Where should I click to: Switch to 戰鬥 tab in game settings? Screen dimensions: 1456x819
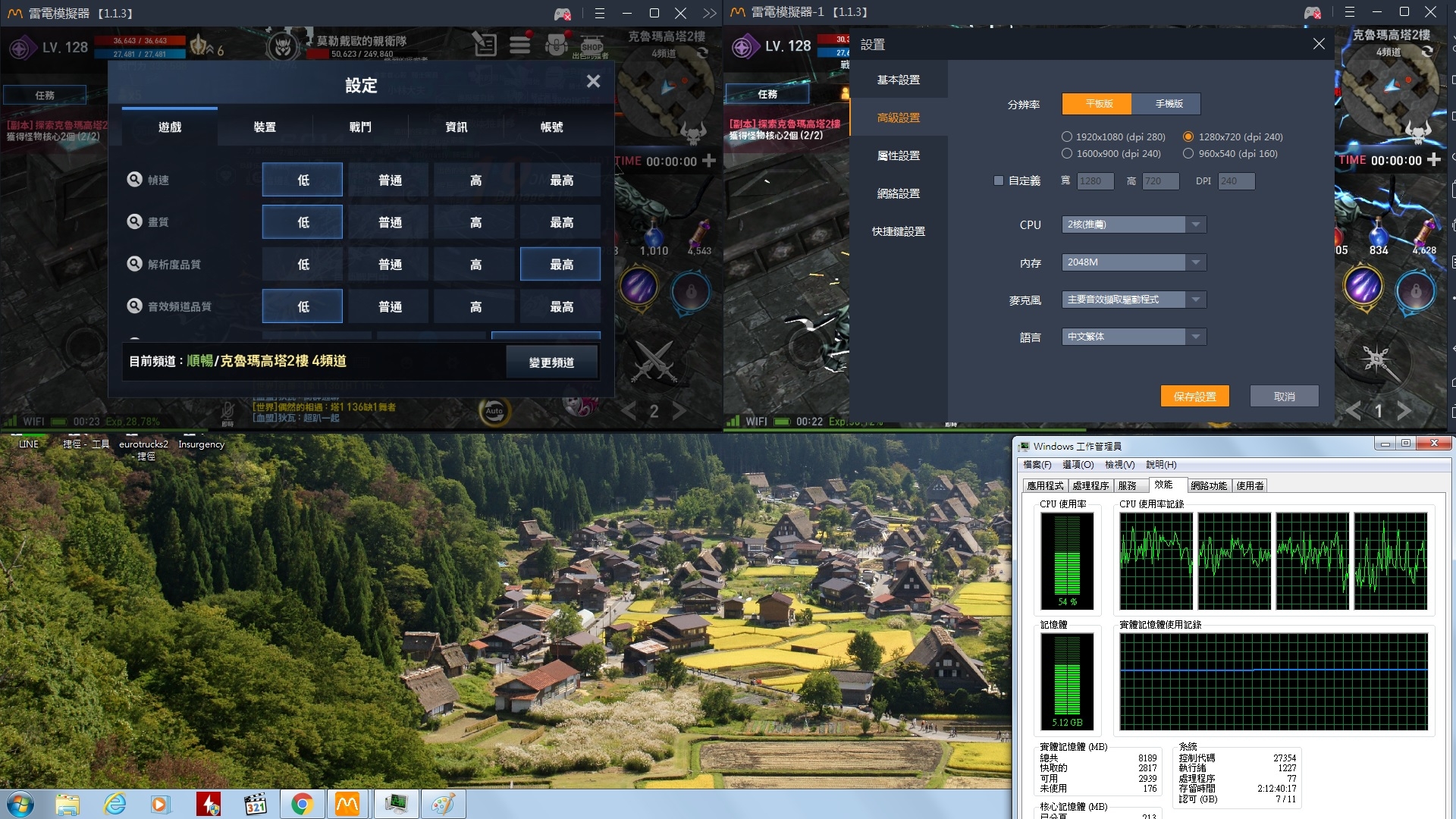click(x=360, y=127)
